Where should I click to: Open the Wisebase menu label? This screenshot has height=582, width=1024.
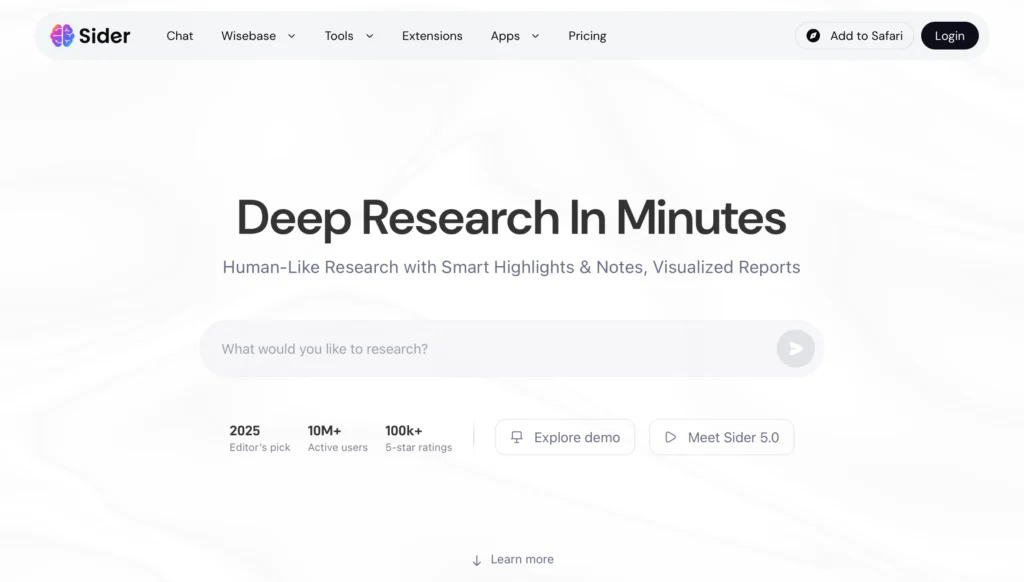(x=248, y=36)
